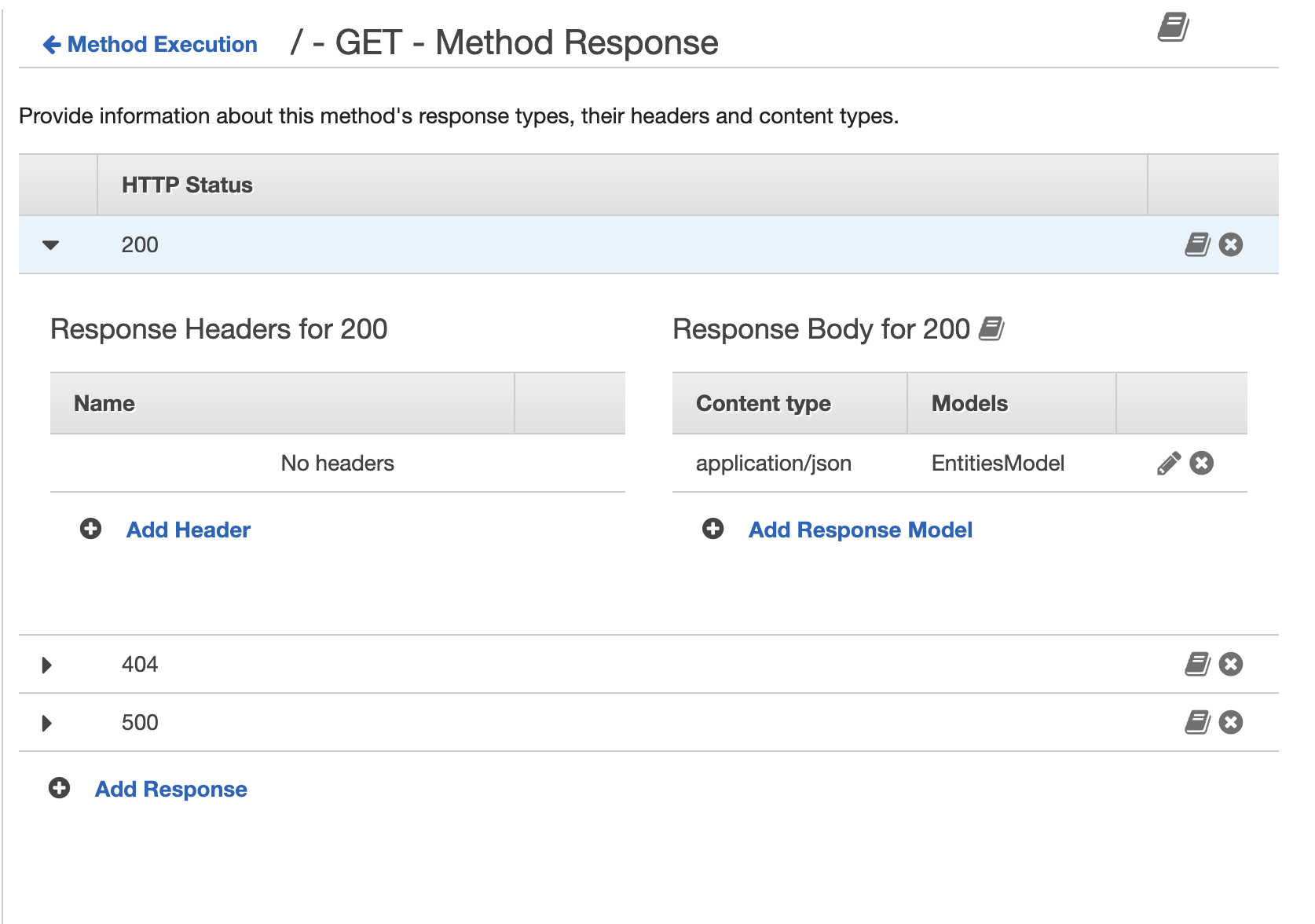
Task: Open documentation icon on the 404 row
Action: (1196, 664)
